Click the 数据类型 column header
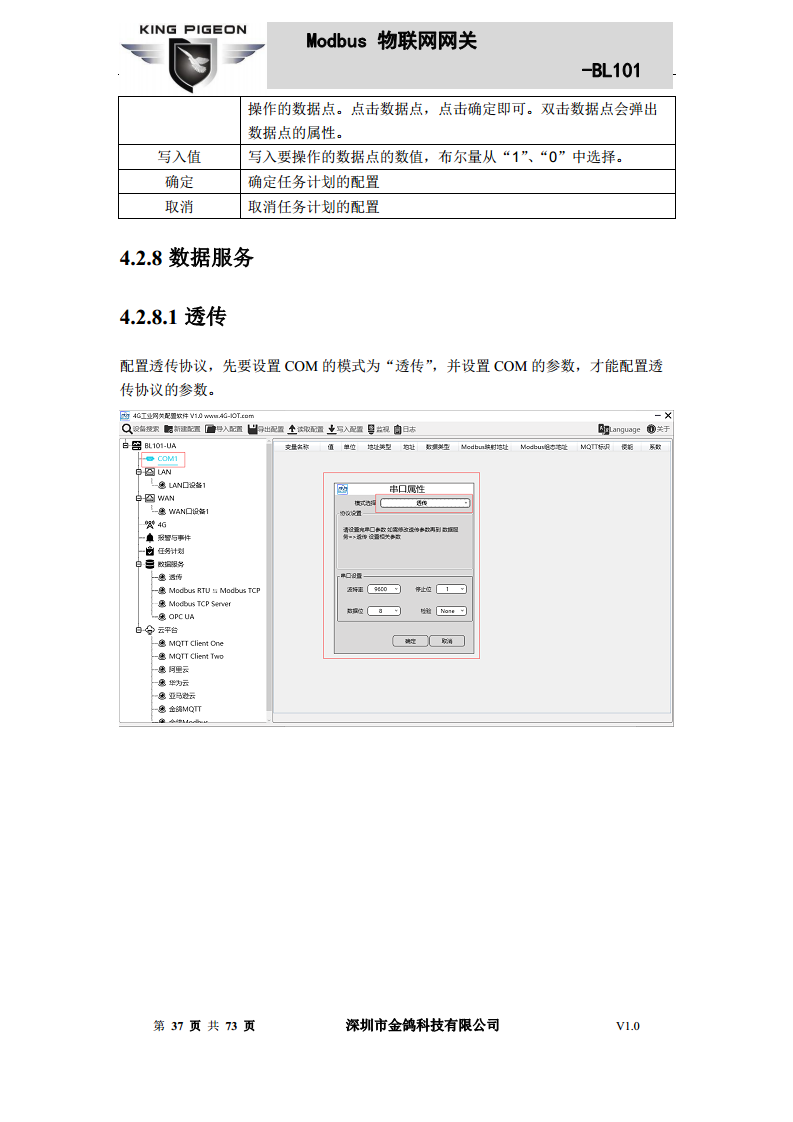793x1122 pixels. (437, 447)
